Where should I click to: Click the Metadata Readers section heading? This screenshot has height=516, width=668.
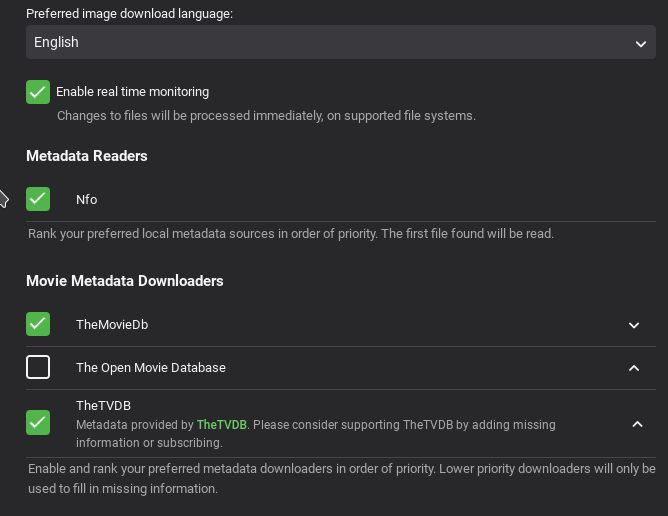coord(87,156)
